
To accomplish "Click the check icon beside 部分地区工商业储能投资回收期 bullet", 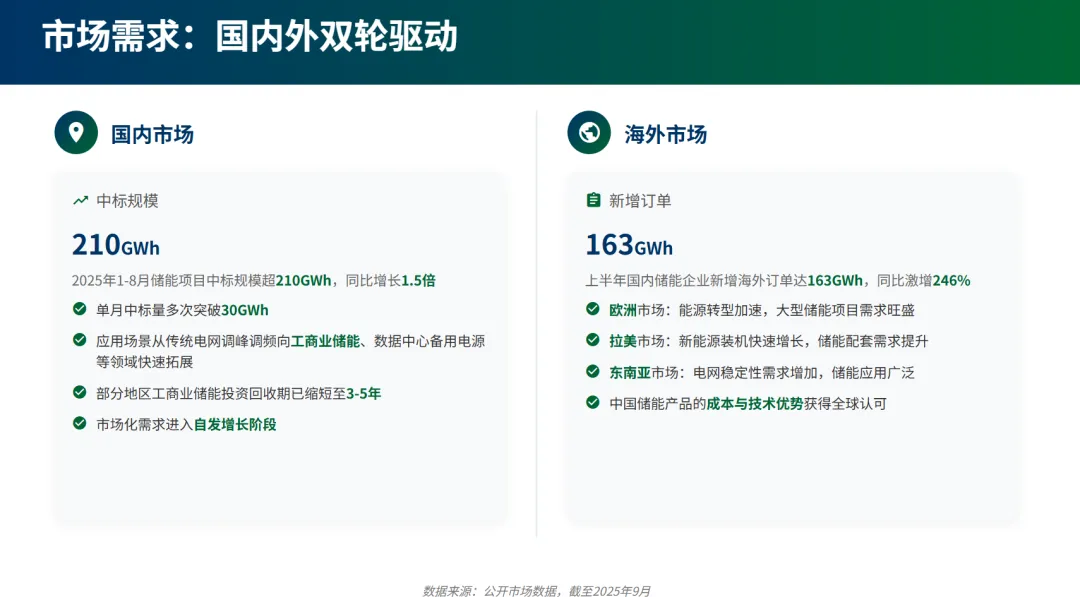I will [80, 393].
